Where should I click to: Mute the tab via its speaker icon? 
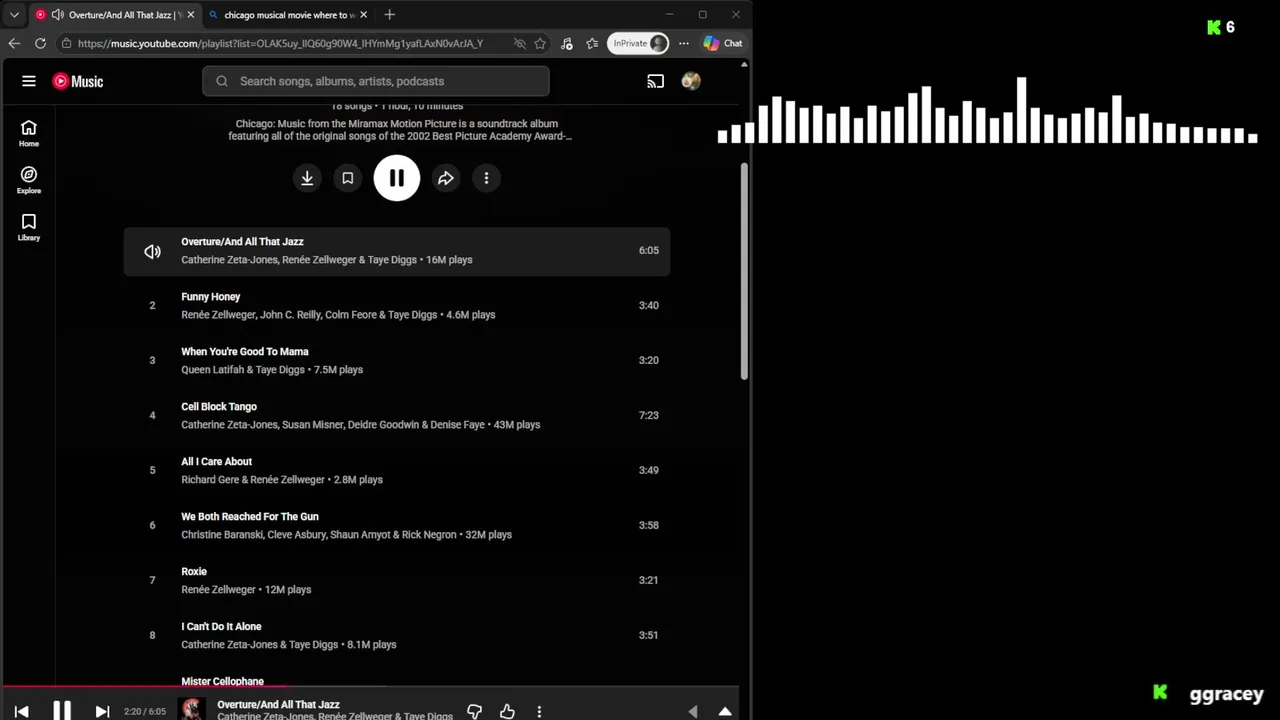[57, 15]
